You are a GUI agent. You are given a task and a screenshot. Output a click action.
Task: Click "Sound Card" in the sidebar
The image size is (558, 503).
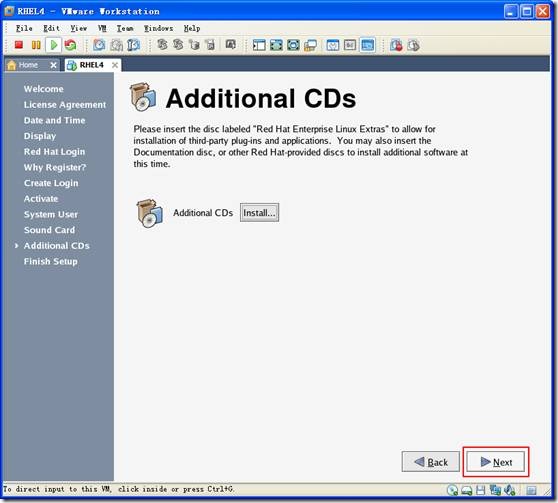(x=49, y=230)
